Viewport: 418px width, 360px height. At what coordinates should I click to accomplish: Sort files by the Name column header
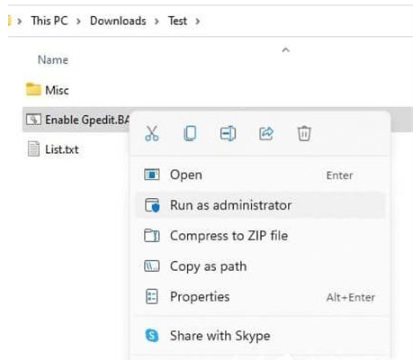(x=53, y=60)
